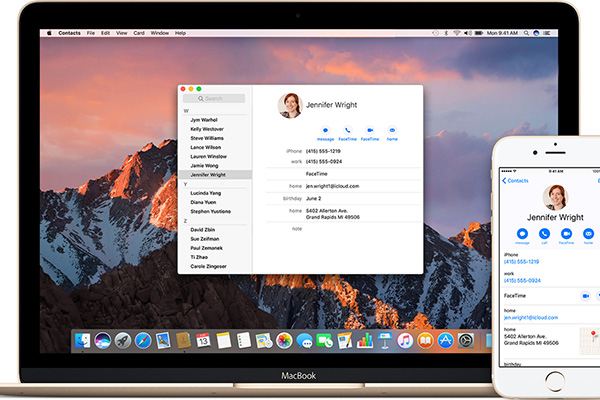Viewport: 600px width, 400px height.
Task: Select Kelly Westover in contacts list
Action: click(x=207, y=129)
